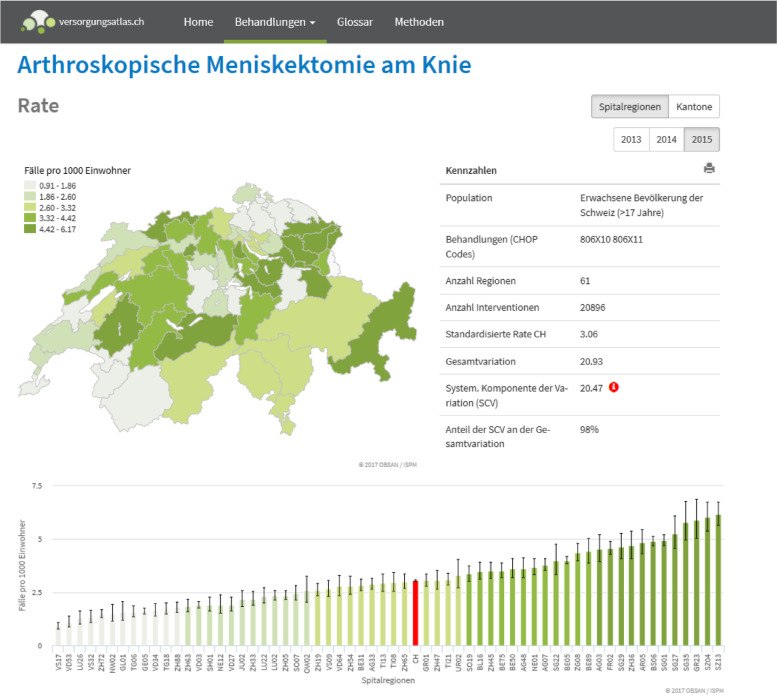Click the '3.06' standardized rate value
Image resolution: width=777 pixels, height=695 pixels.
[x=589, y=334]
